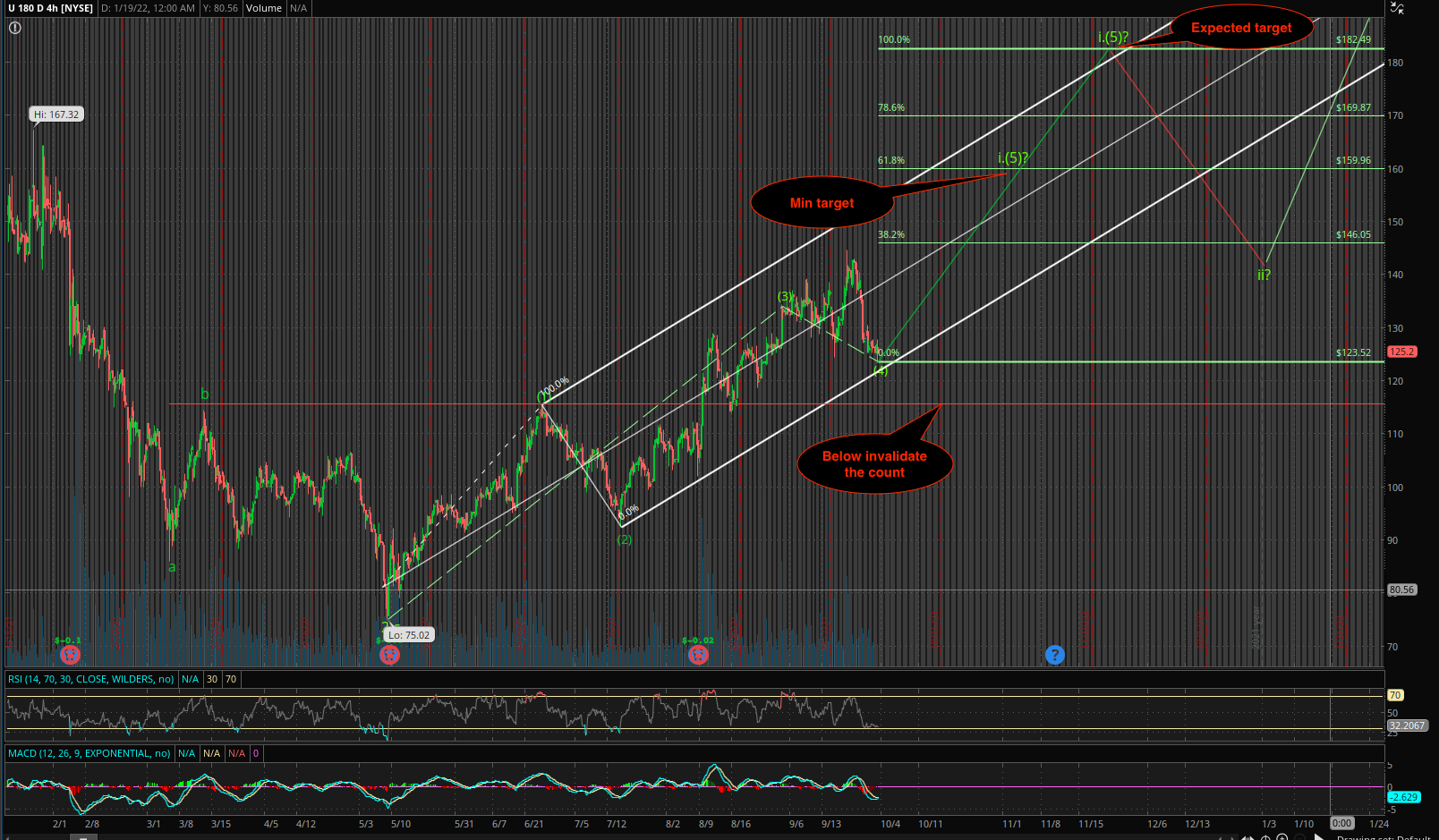This screenshot has width=1439, height=840.
Task: Click the earnings event icon near August 9
Action: [x=698, y=655]
